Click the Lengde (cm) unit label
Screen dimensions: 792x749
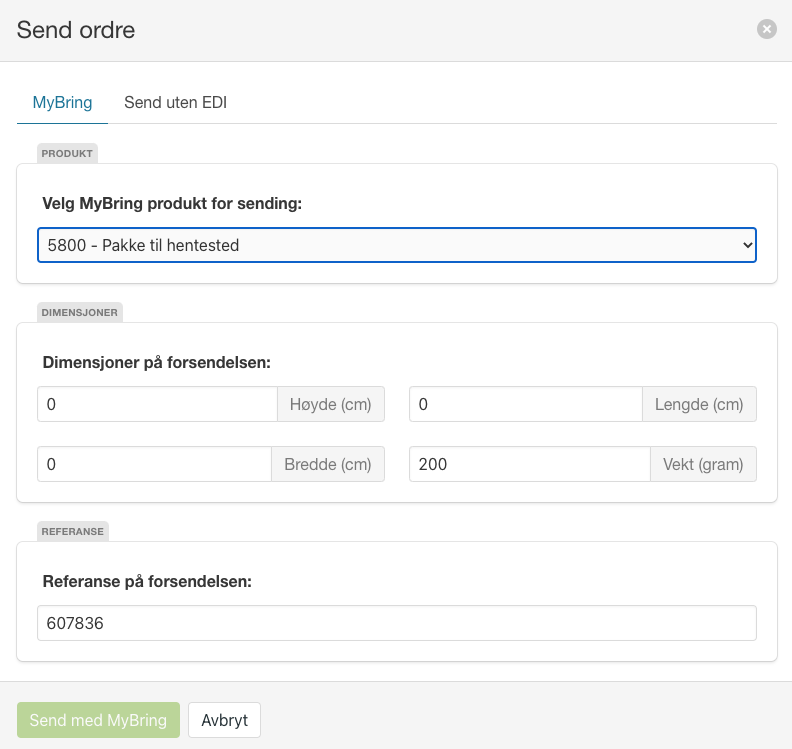[x=699, y=404]
